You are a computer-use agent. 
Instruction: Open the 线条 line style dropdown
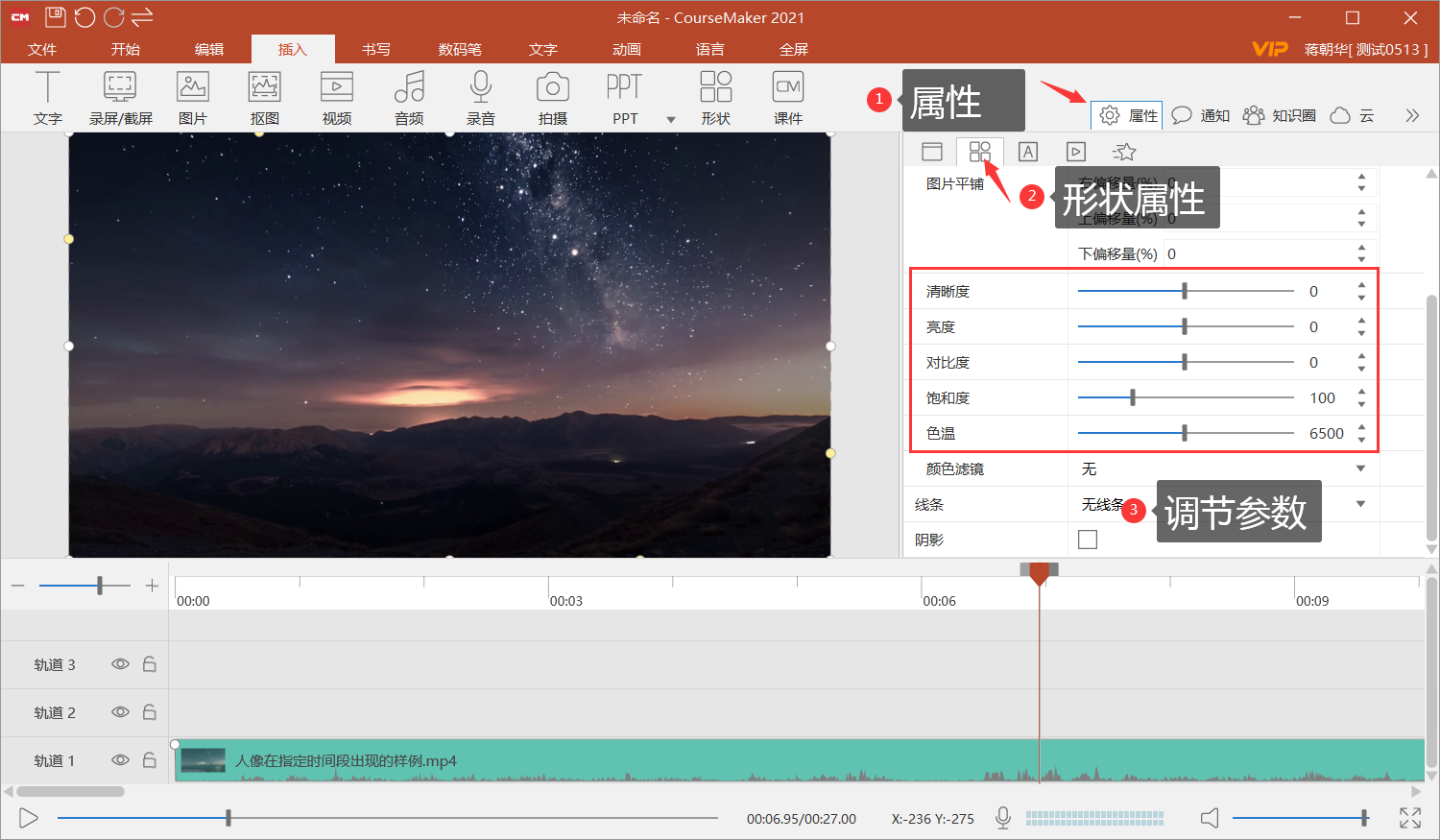coord(1360,504)
